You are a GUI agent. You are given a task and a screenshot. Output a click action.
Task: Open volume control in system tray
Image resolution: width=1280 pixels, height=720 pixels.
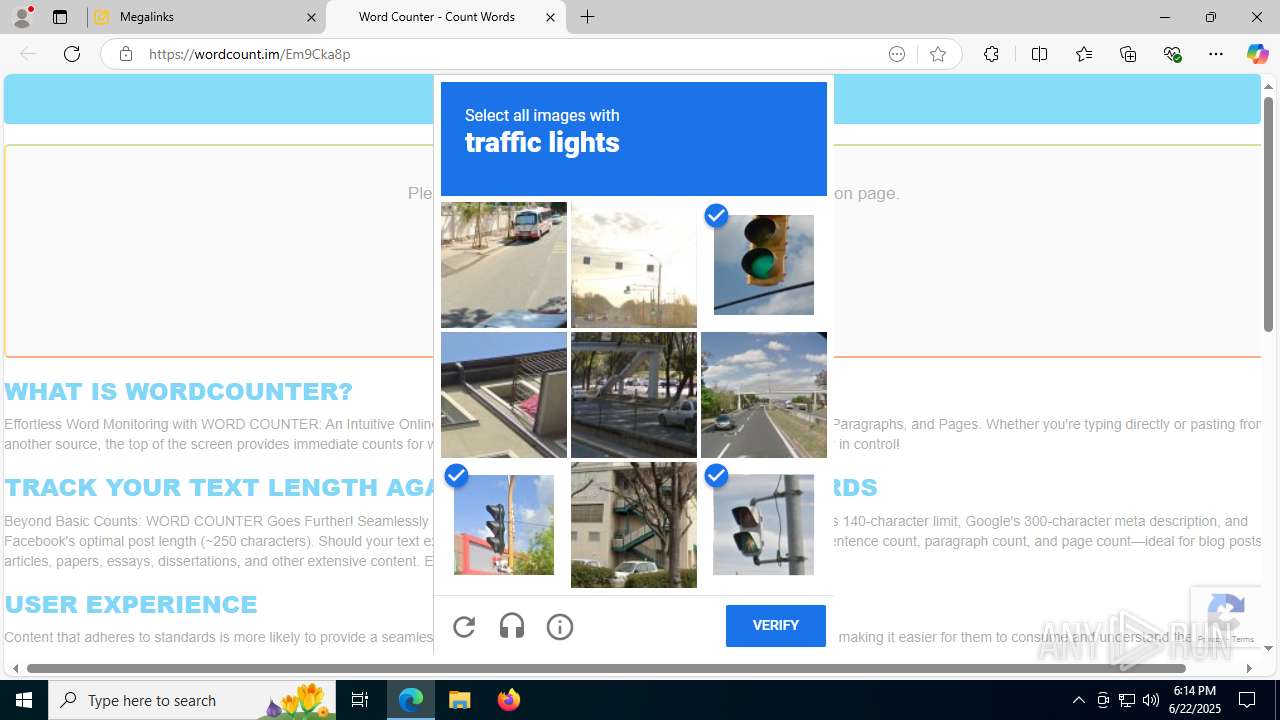coord(1150,700)
